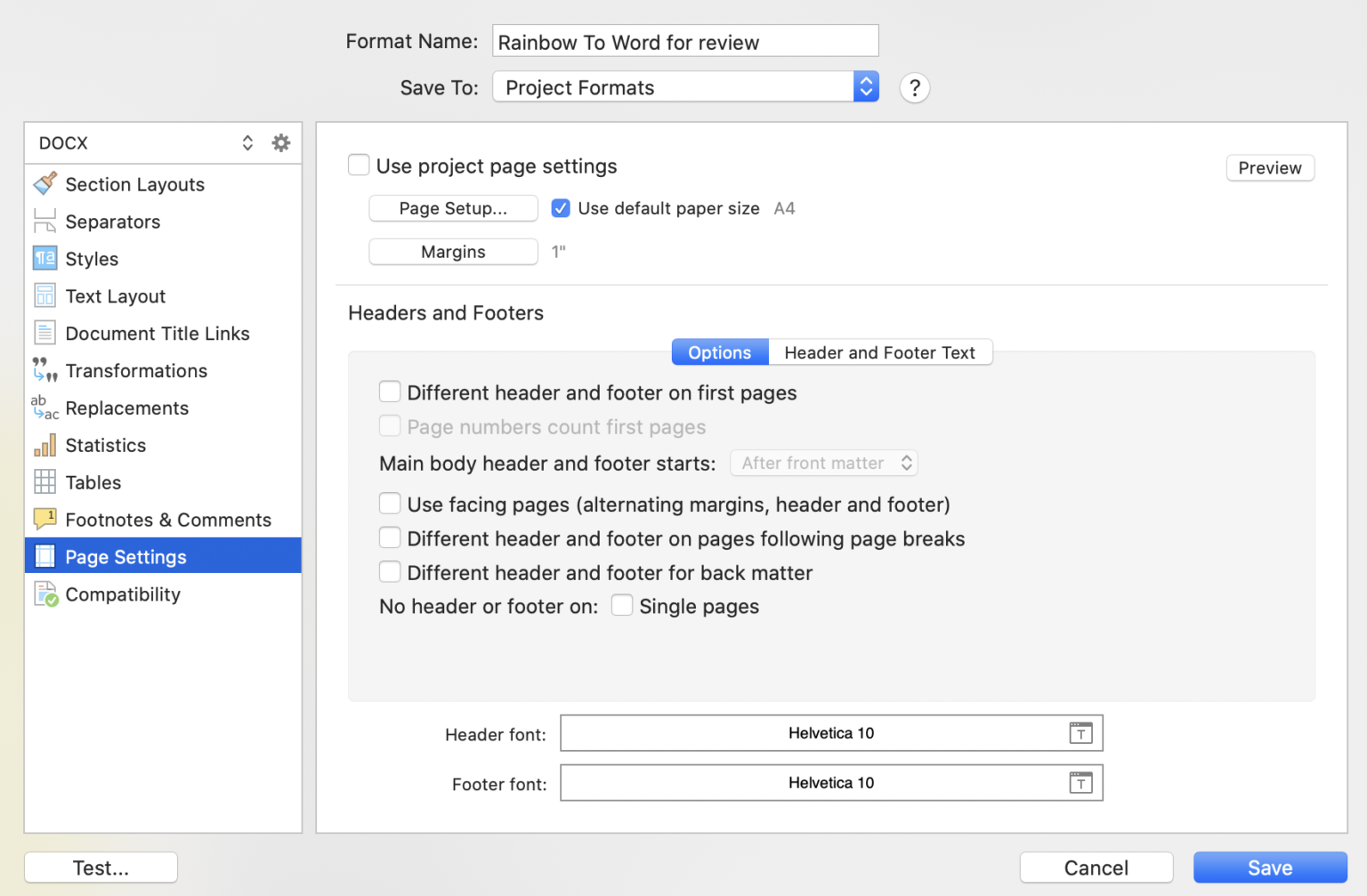
Task: Open the Page Setup dialog
Action: coord(453,207)
